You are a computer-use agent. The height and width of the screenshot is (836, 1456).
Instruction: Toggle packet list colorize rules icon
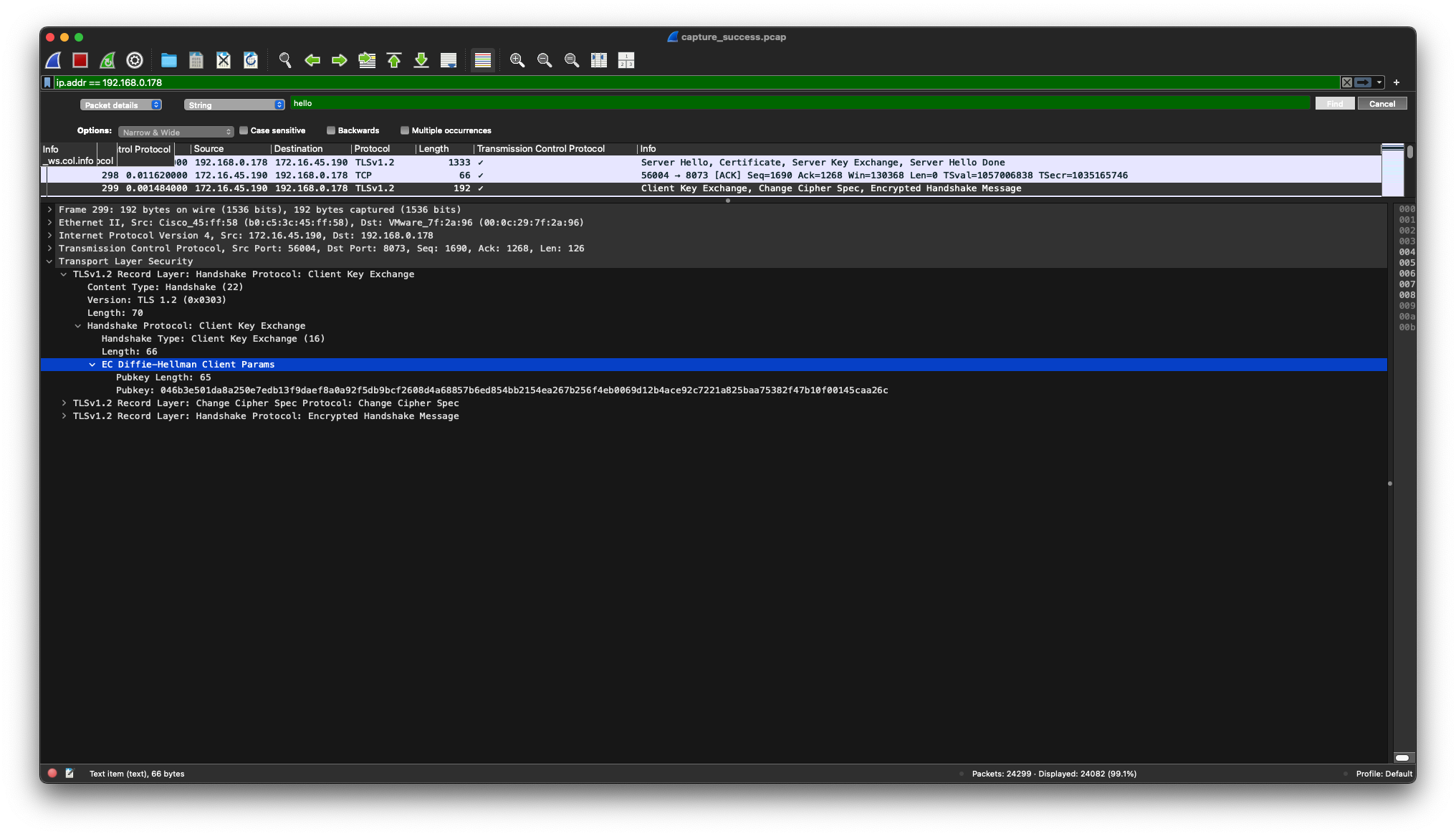[x=483, y=60]
